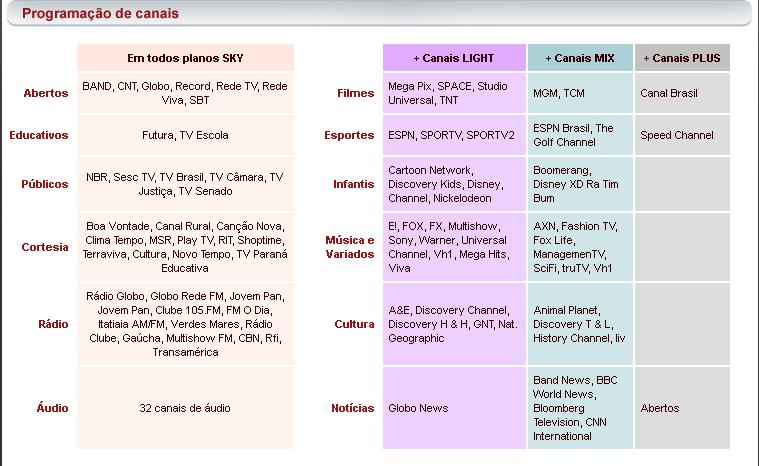Click the "Programação de canais" section heading
This screenshot has height=466, width=759.
pyautogui.click(x=87, y=14)
